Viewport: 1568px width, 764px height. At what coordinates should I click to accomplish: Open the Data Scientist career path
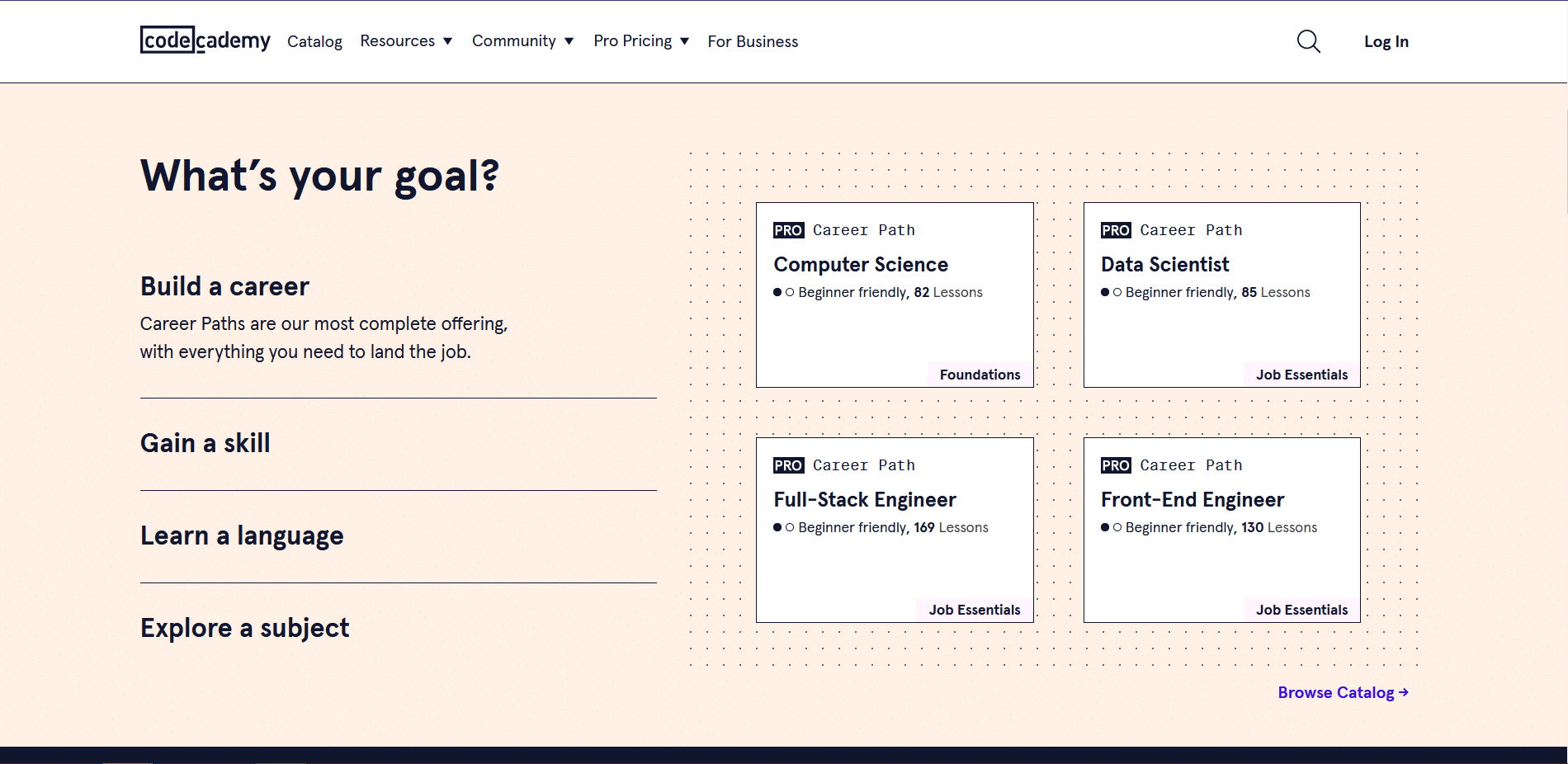tap(1221, 295)
